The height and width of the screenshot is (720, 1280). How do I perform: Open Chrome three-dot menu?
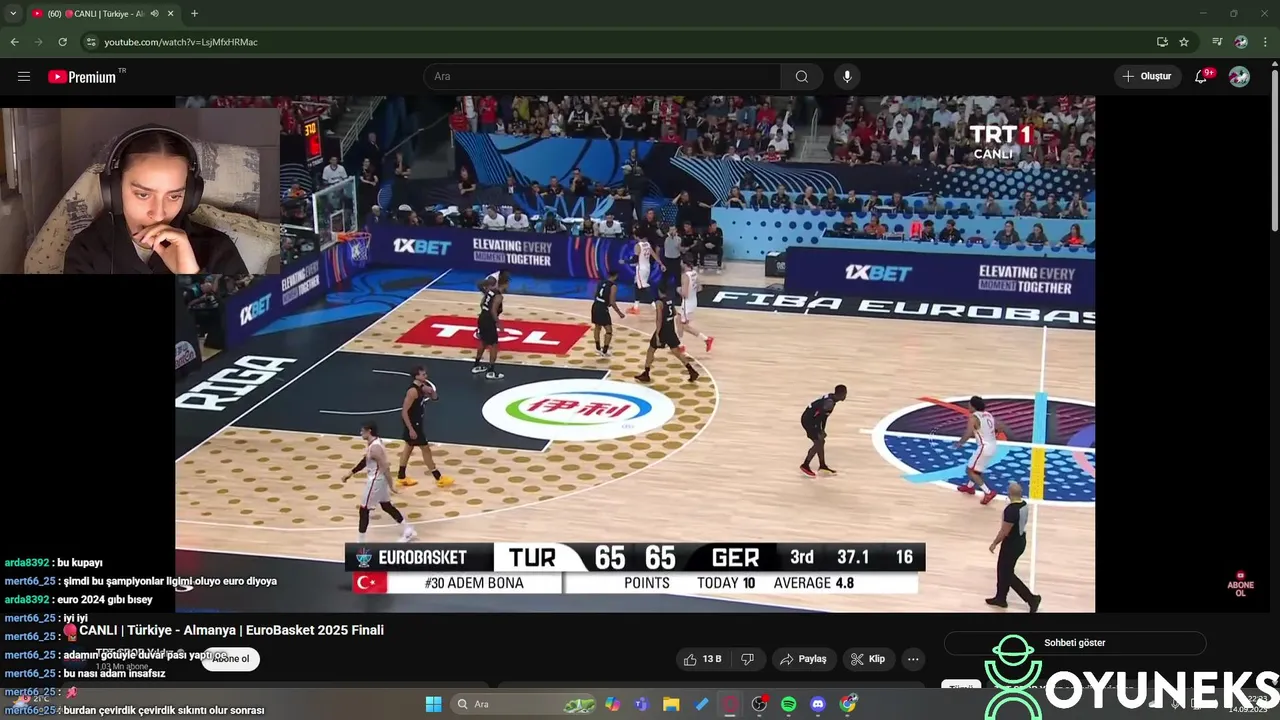(x=1266, y=42)
